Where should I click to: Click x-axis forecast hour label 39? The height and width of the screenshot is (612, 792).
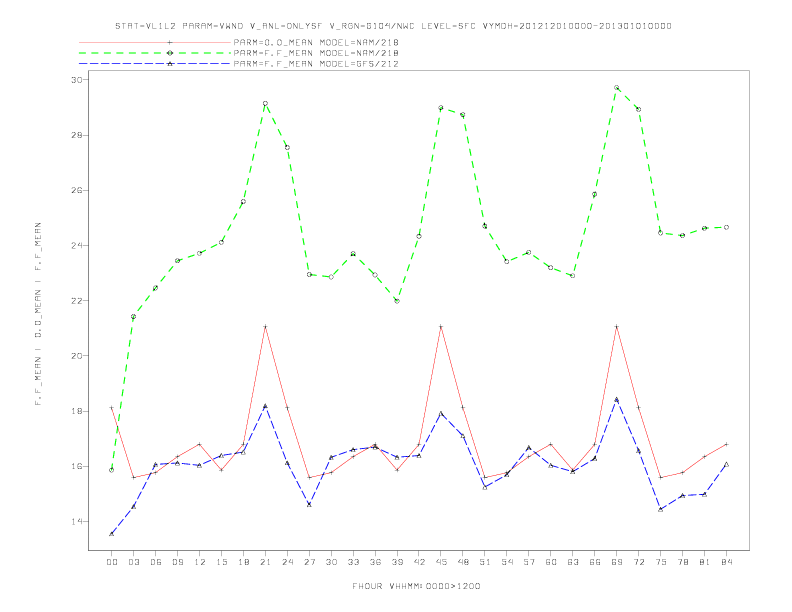coord(397,562)
